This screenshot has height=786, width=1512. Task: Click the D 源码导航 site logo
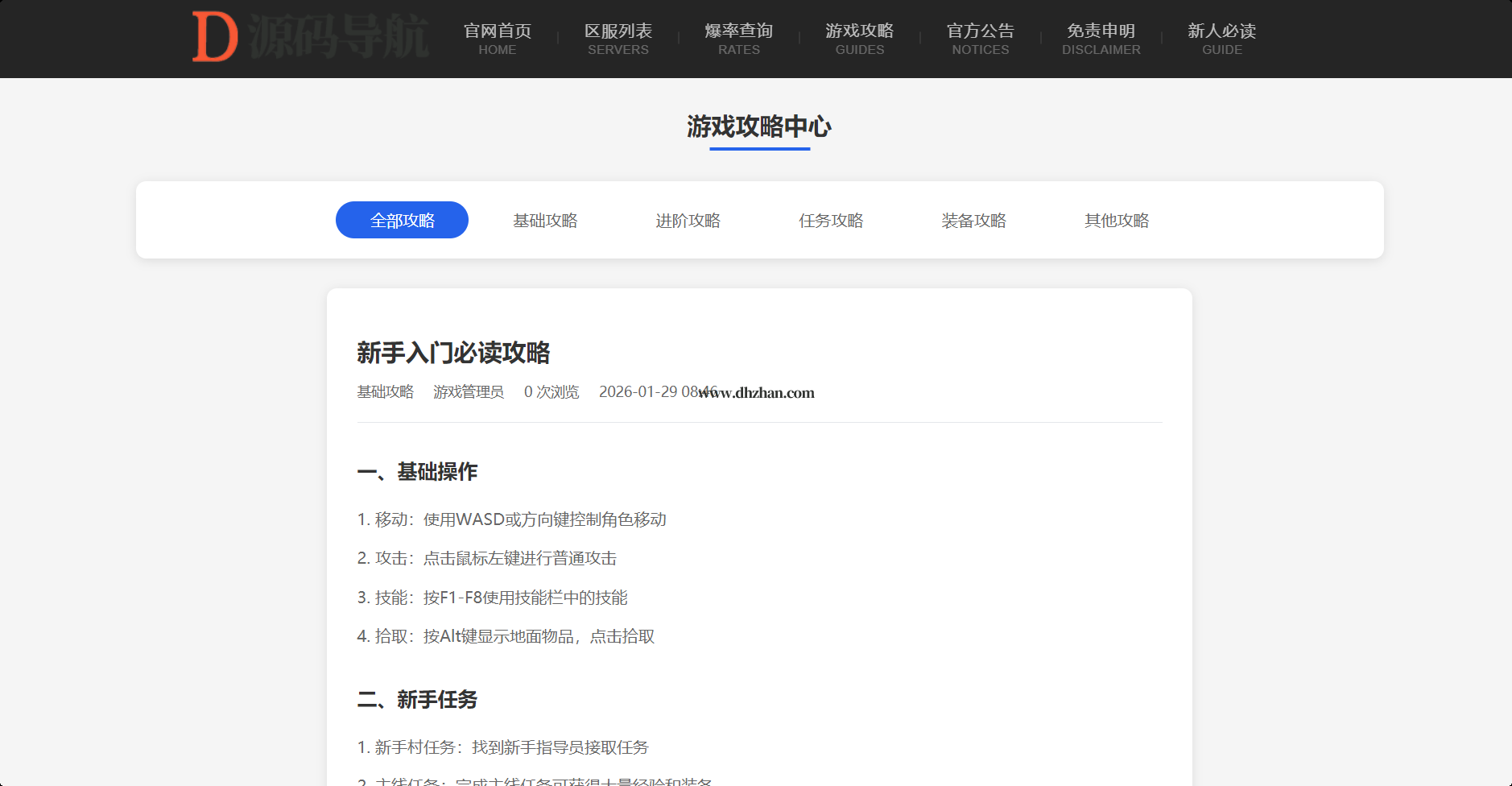[310, 37]
